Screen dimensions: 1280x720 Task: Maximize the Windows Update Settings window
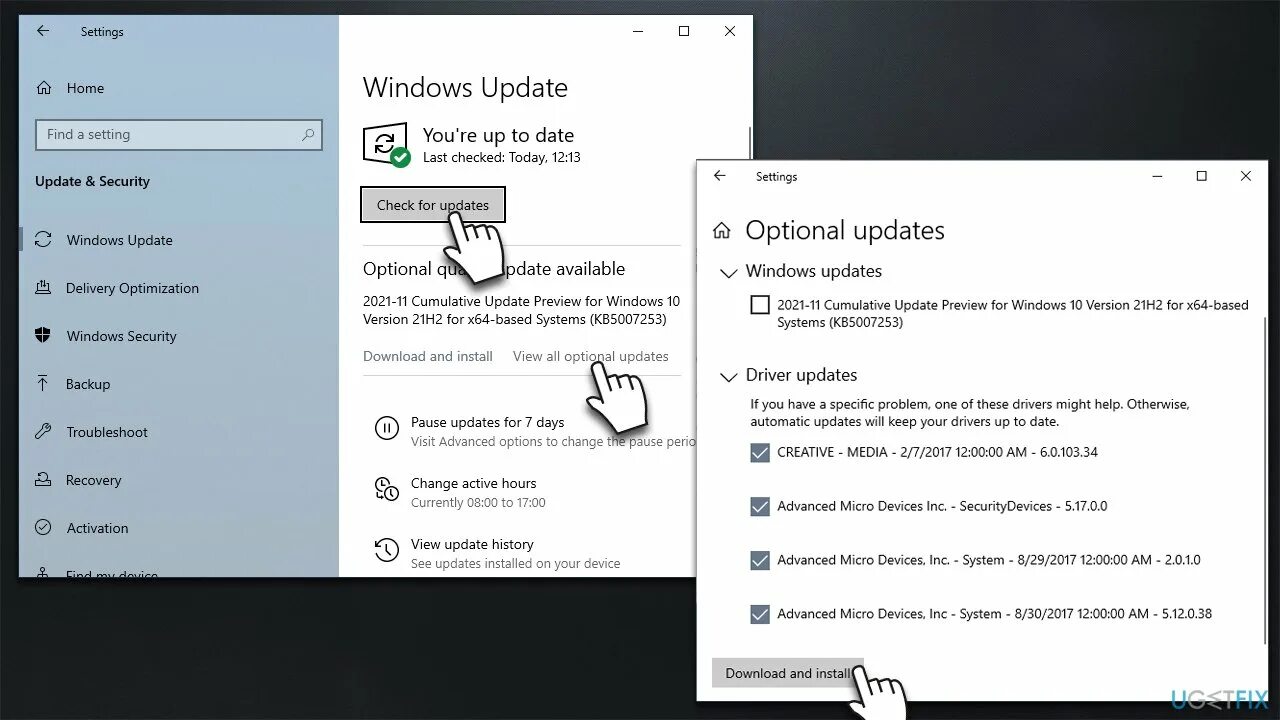684,31
